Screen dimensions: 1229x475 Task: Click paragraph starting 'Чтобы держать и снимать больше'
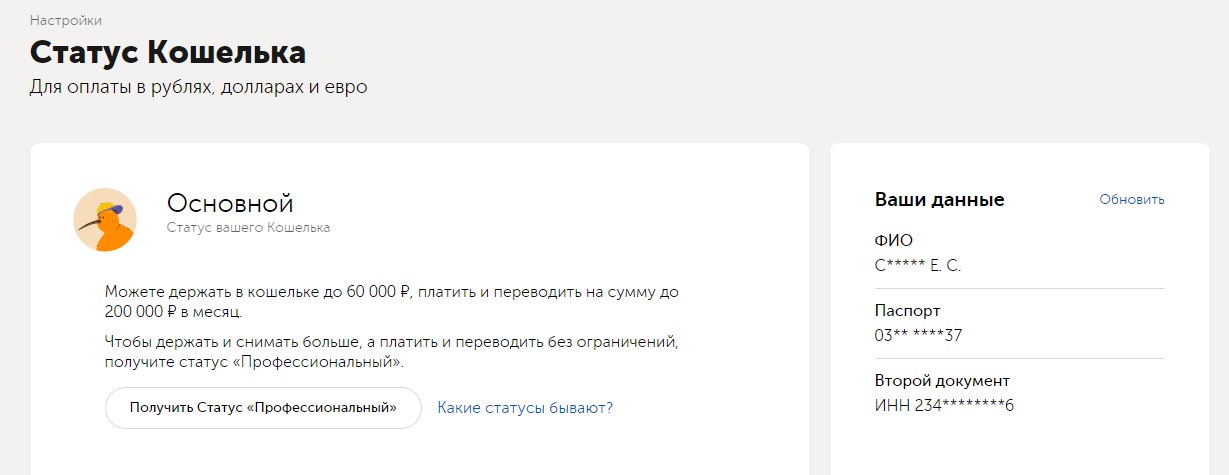[392, 352]
